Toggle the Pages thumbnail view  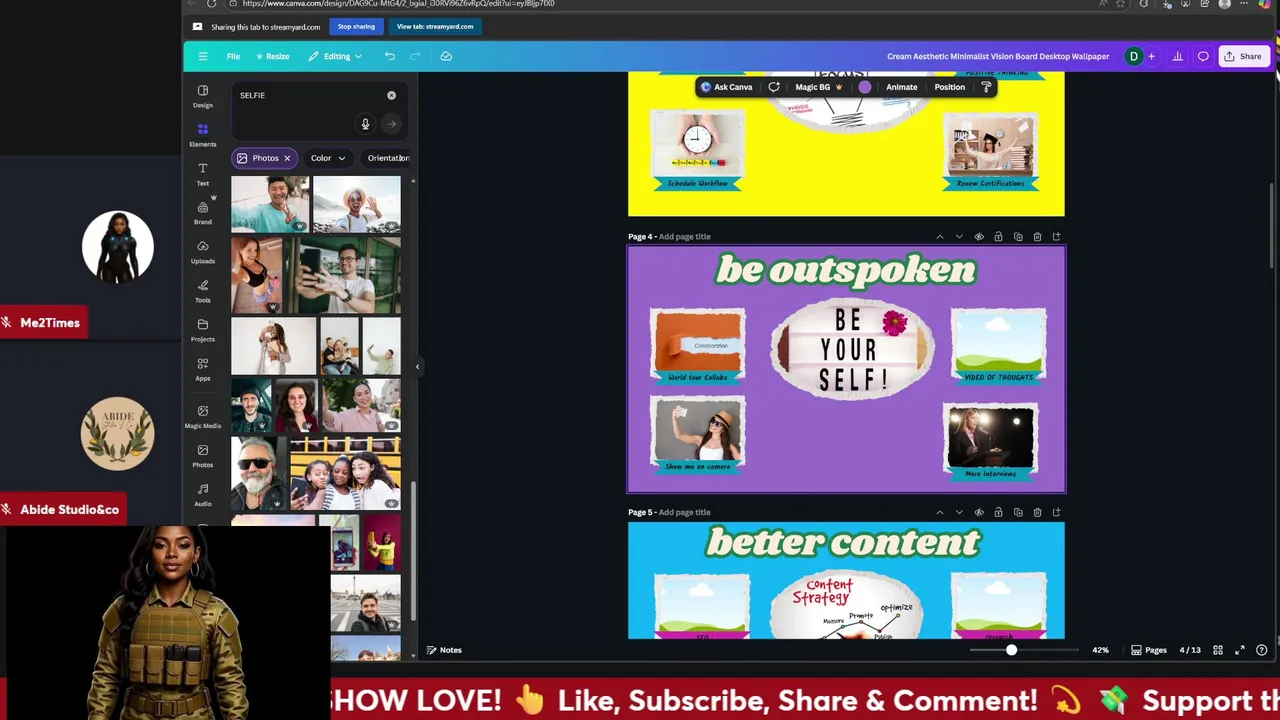click(1149, 650)
